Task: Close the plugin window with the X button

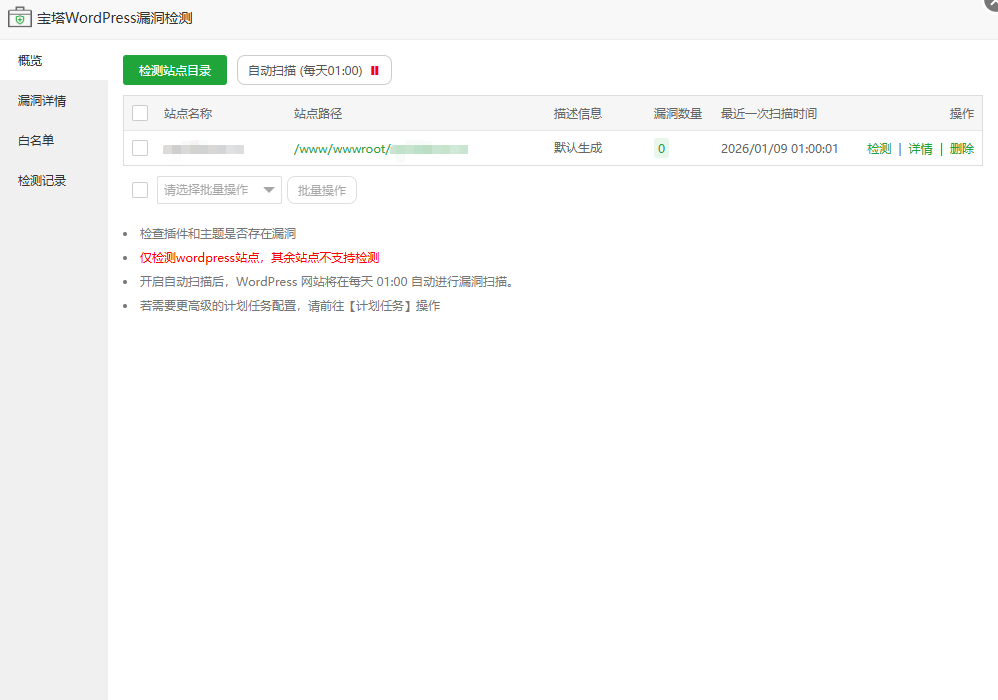Action: pyautogui.click(x=993, y=4)
